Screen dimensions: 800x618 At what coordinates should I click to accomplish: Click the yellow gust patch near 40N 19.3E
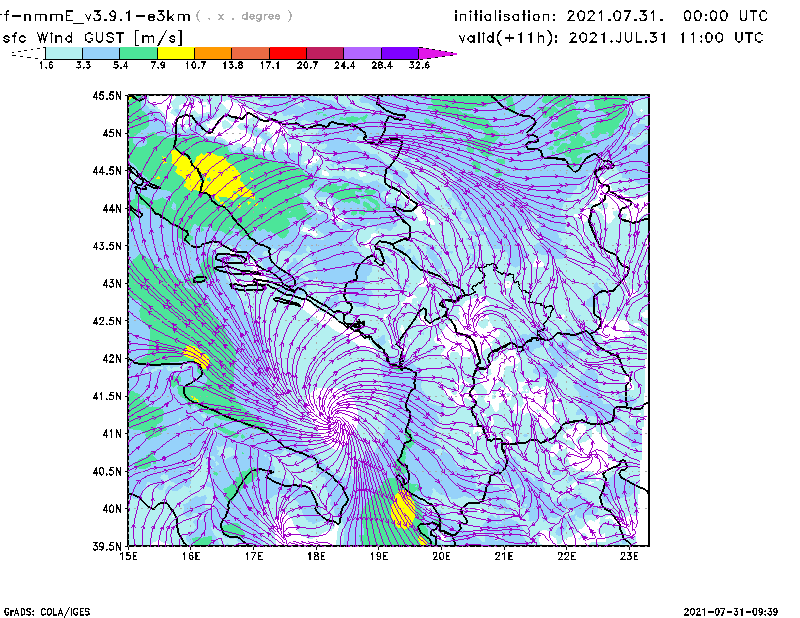tap(403, 508)
